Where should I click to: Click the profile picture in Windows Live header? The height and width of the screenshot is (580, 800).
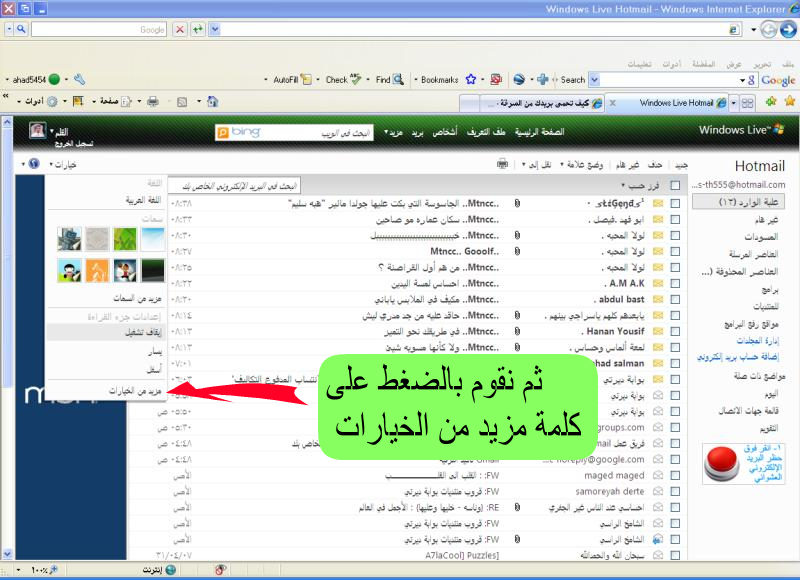[37, 131]
